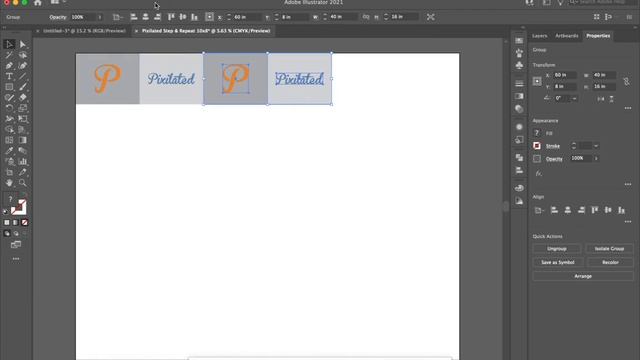Select the Lasso tool
Viewport: 640px width, 360px height.
[22, 55]
